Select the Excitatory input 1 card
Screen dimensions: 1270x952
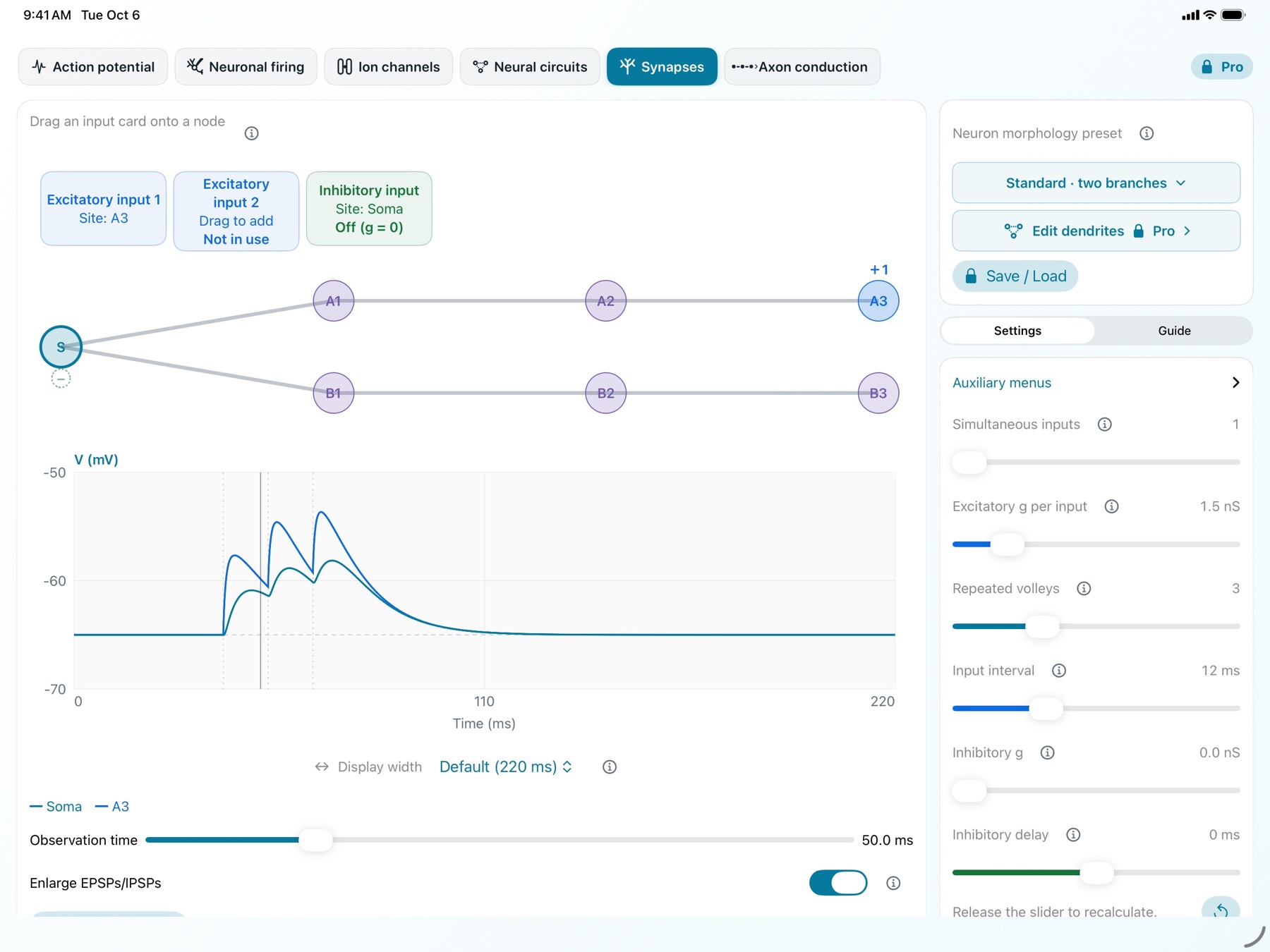[x=104, y=209]
